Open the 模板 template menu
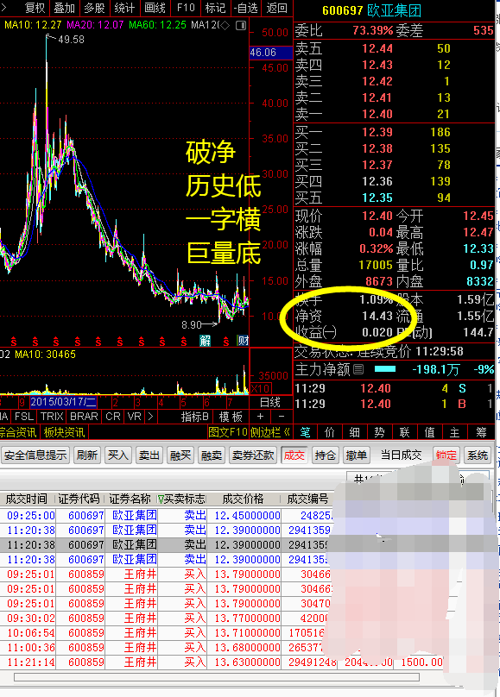500x697 pixels. click(231, 417)
